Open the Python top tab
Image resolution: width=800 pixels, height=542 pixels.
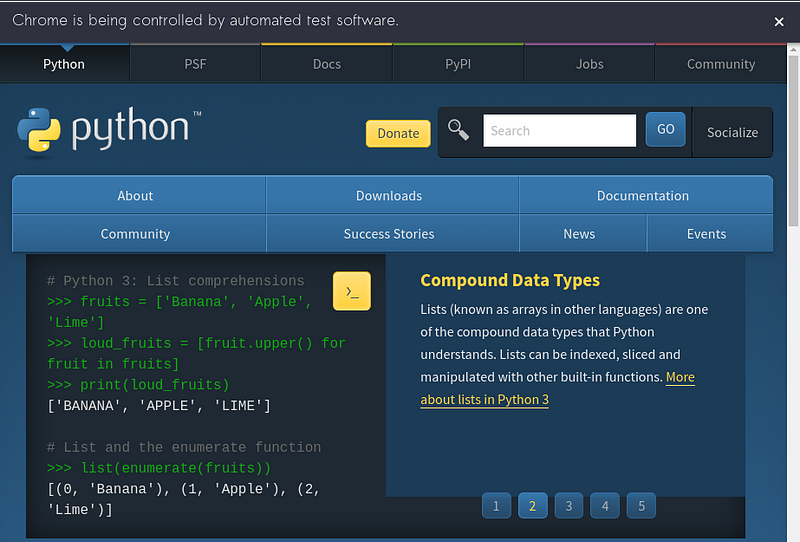(x=64, y=64)
